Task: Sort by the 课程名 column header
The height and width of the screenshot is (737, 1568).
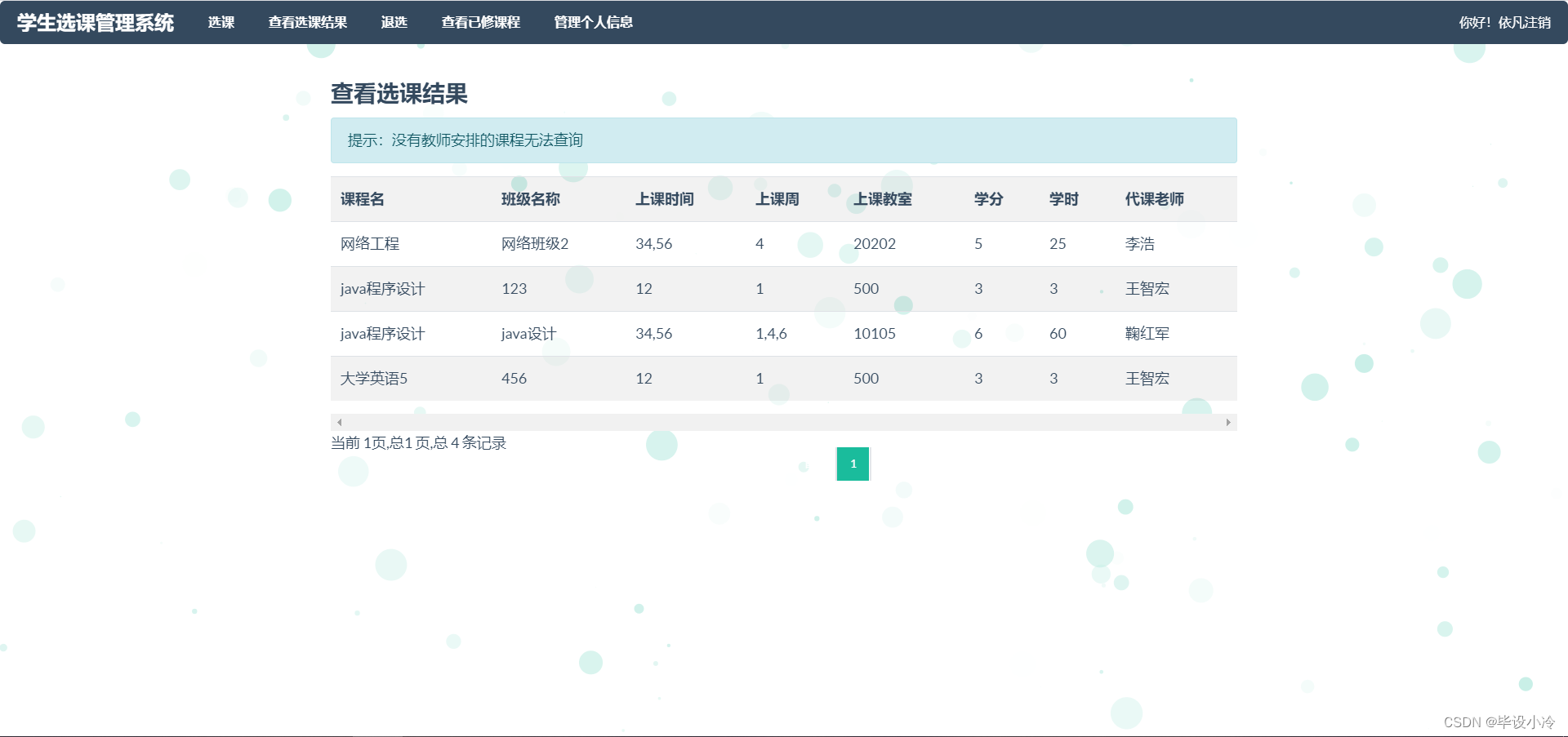Action: pos(362,199)
